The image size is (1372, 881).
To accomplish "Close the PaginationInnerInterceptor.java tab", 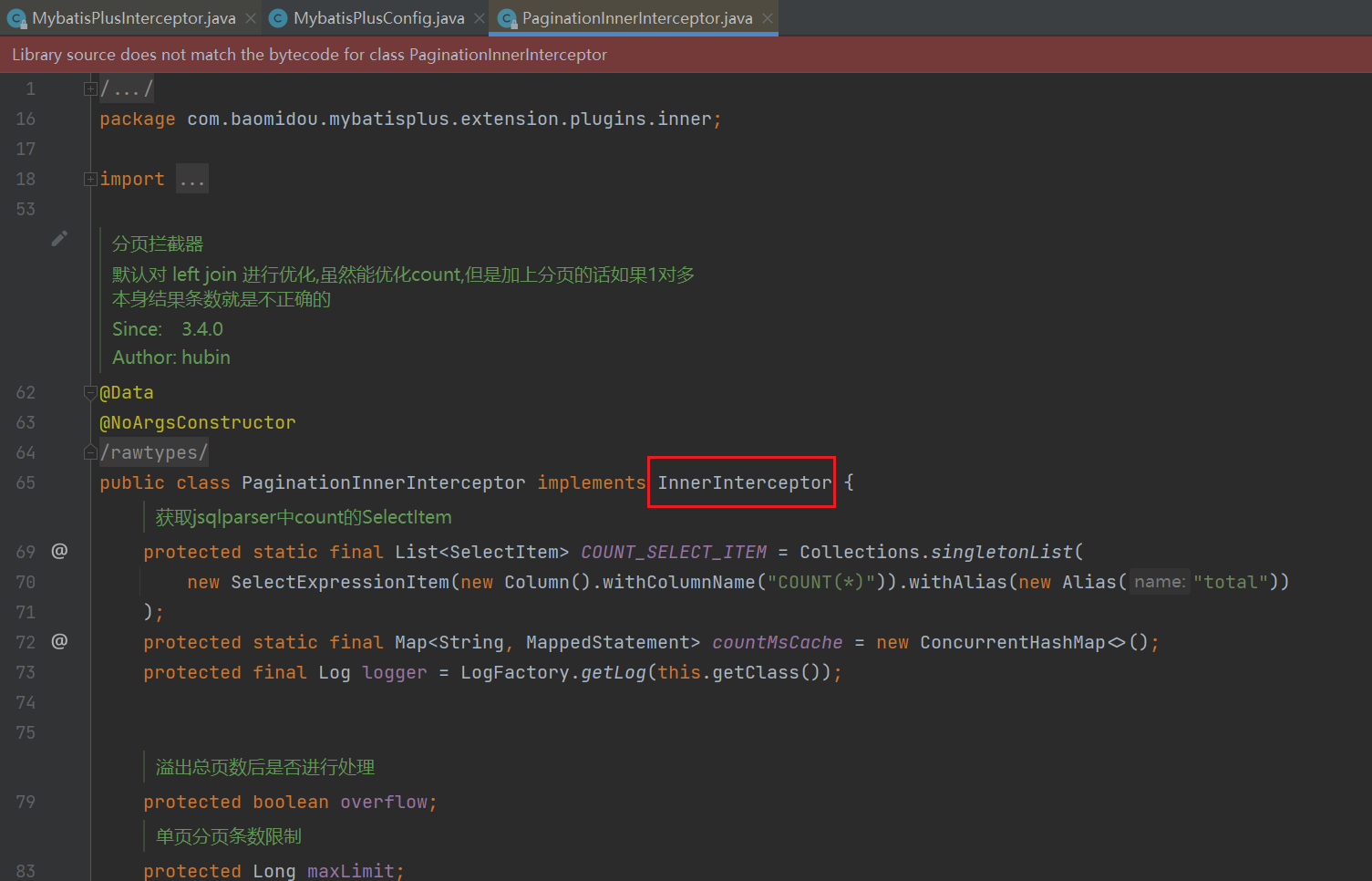I will 768,18.
